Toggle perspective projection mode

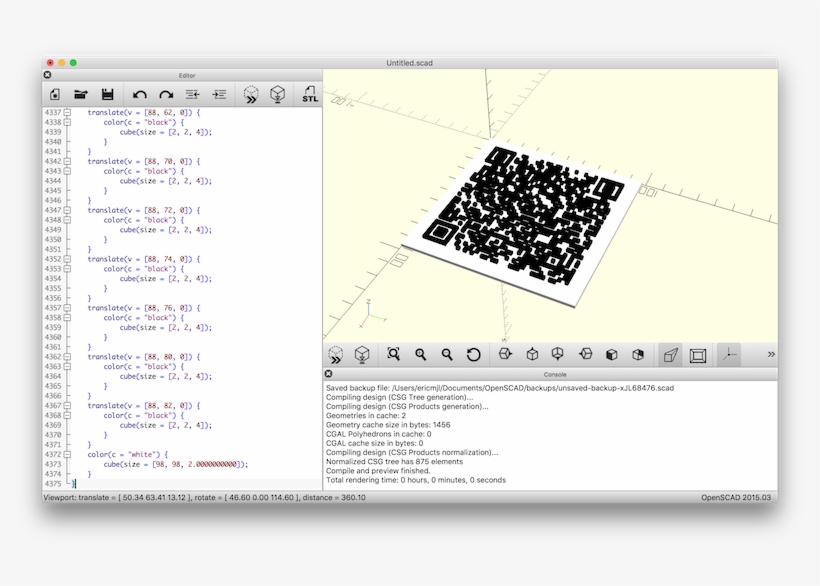click(x=668, y=355)
